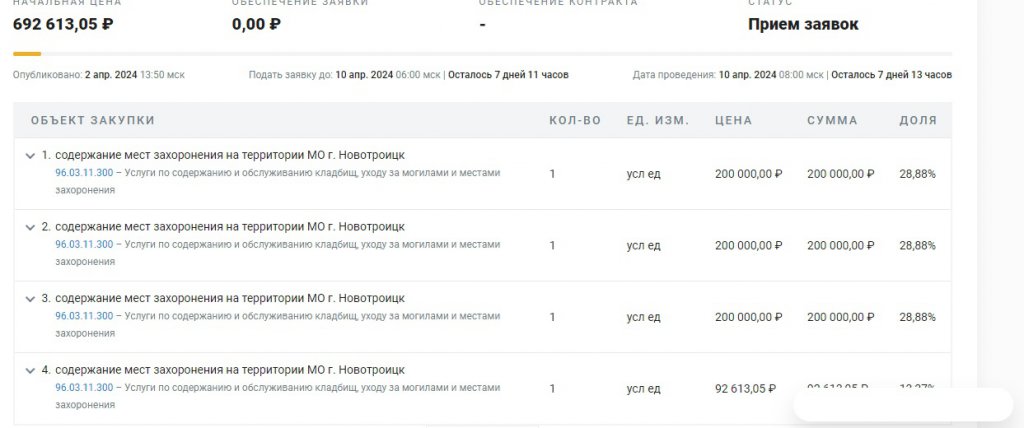The image size is (1024, 428).
Task: Open the 96.03.11.300 code link in item 4
Action: 84,388
